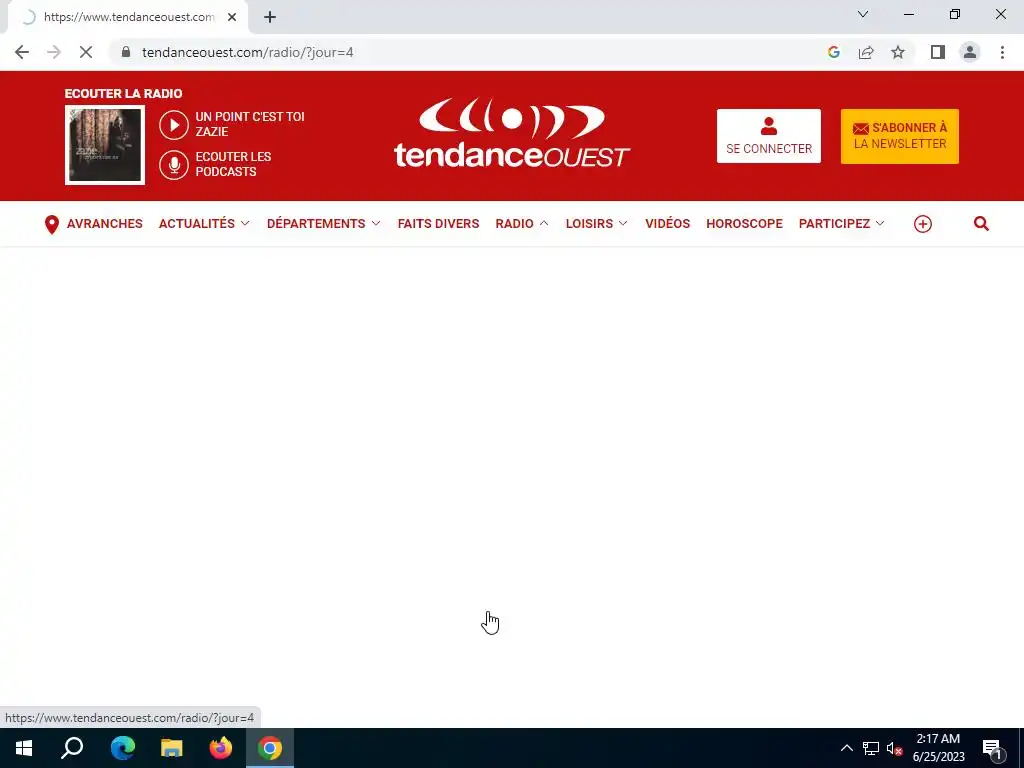
Task: Open the Zazie album cover thumbnail
Action: (104, 145)
